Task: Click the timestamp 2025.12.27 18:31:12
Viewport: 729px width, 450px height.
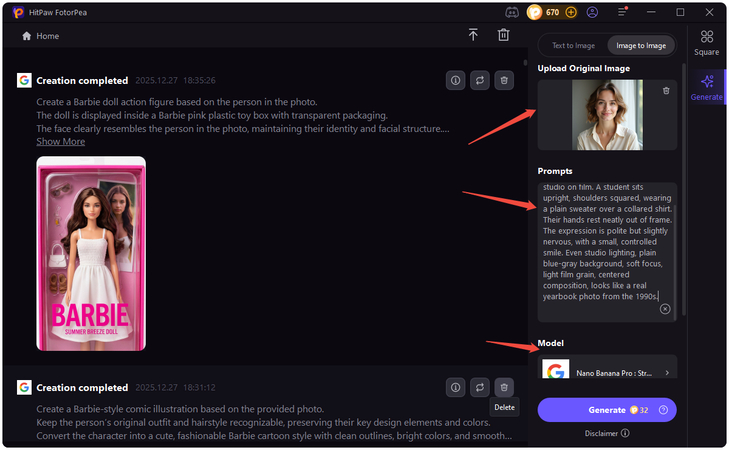Action: (175, 387)
